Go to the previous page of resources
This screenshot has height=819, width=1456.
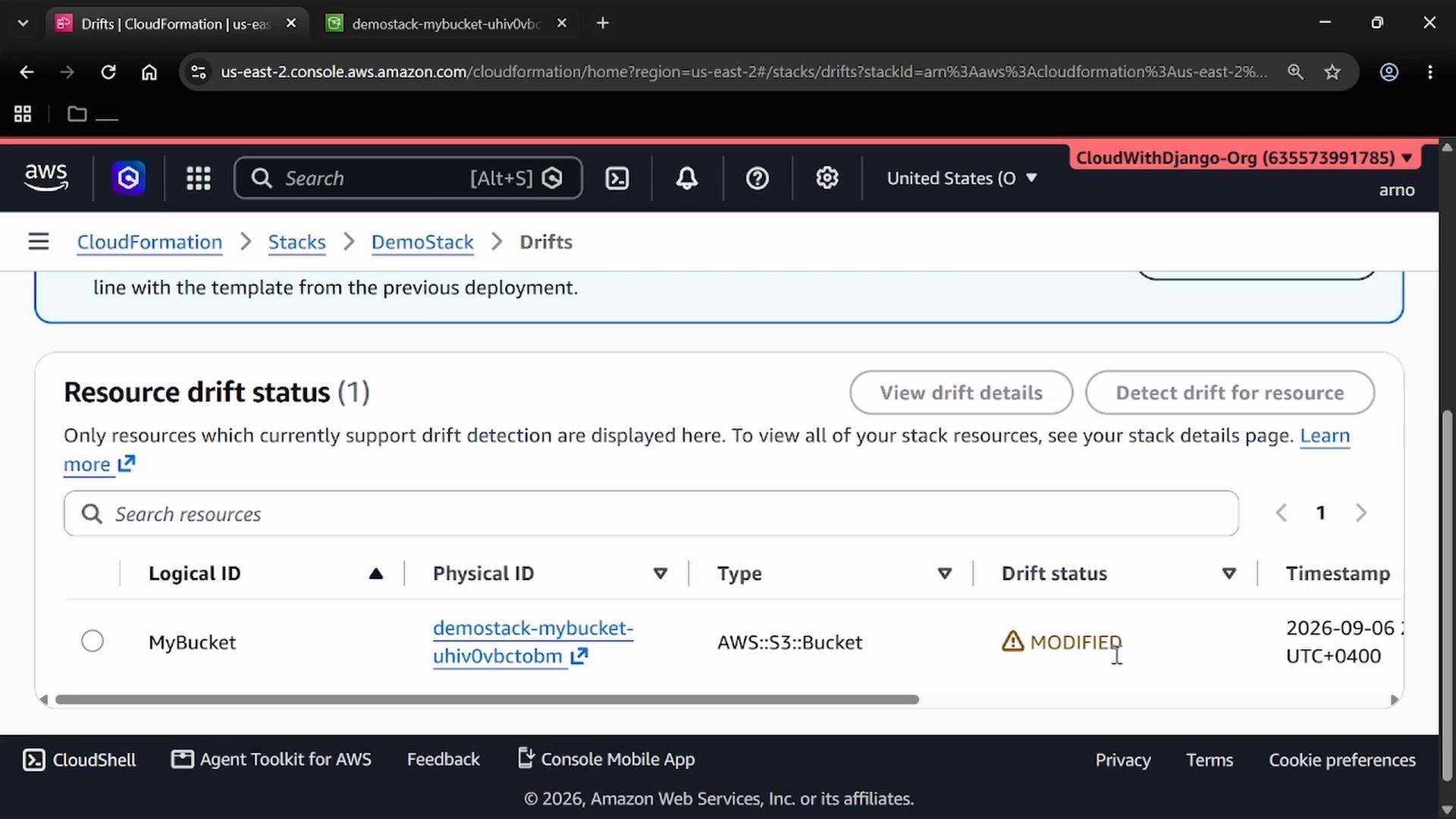pyautogui.click(x=1282, y=513)
